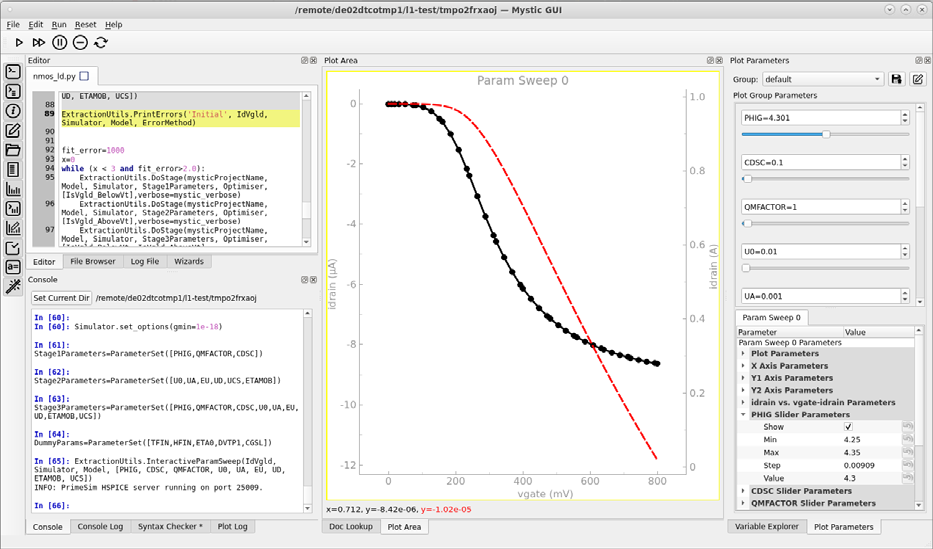
Task: Collapse the PHIG Slider Parameters section
Action: coord(743,414)
